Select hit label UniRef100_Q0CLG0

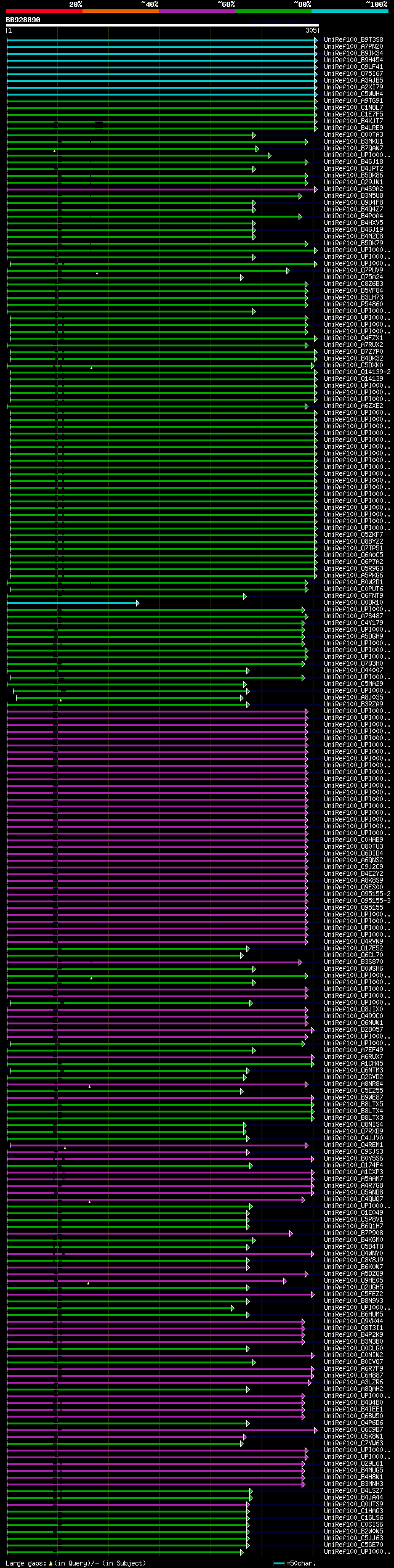pos(353,1349)
